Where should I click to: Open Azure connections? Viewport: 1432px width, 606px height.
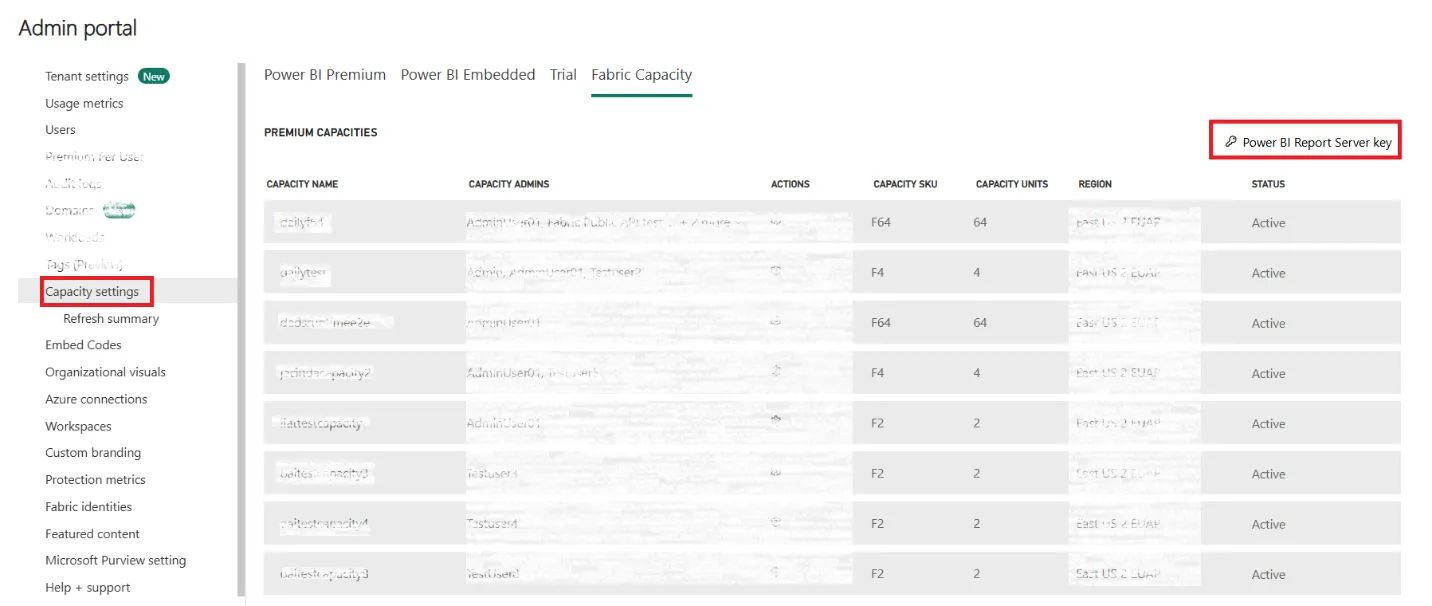coord(96,399)
